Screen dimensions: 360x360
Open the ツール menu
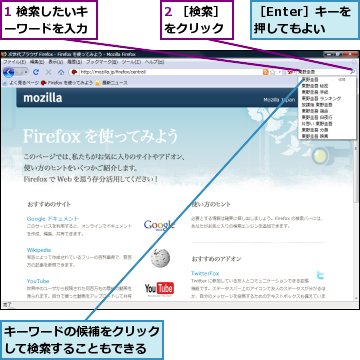[x=131, y=62]
